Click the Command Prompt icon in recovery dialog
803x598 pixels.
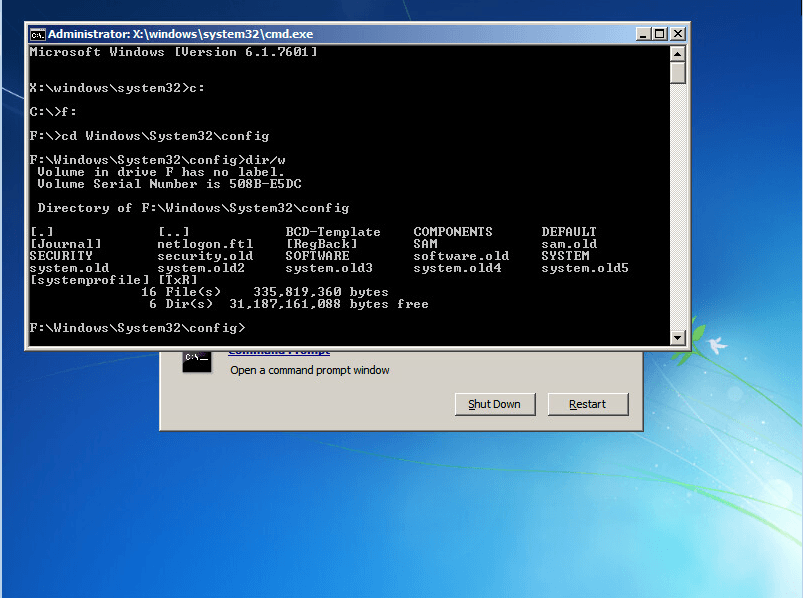tap(197, 361)
